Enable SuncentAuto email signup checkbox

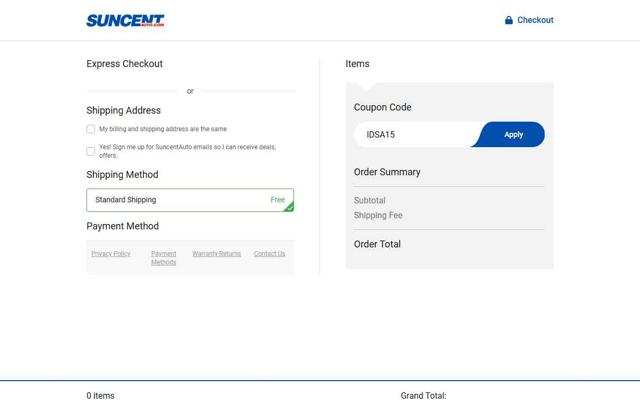coord(91,151)
